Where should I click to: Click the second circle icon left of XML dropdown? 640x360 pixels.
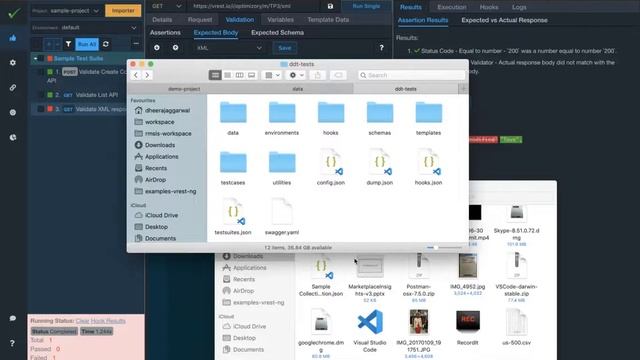(x=175, y=48)
